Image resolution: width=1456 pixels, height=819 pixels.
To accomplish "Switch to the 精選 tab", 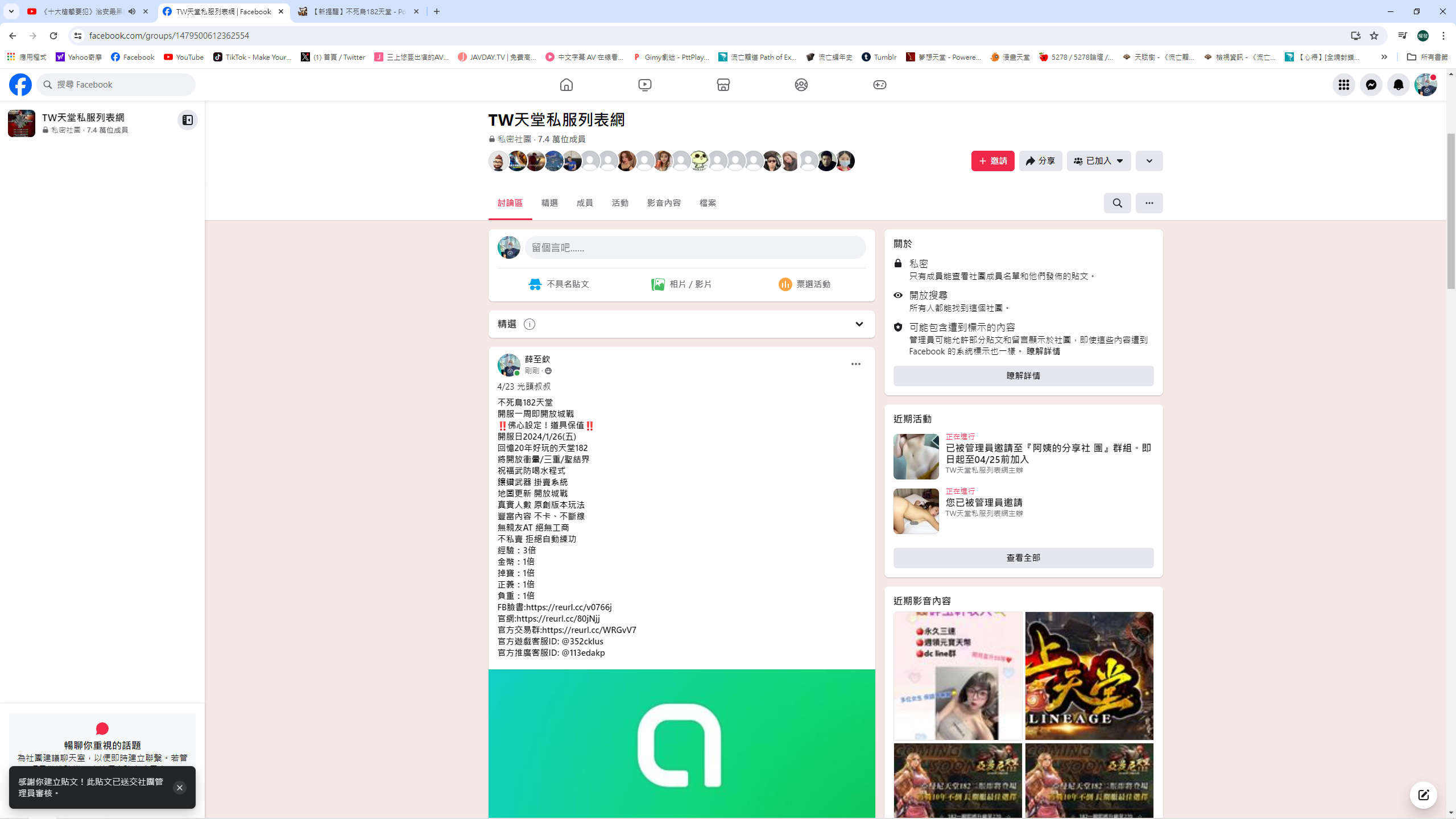I will (x=549, y=203).
